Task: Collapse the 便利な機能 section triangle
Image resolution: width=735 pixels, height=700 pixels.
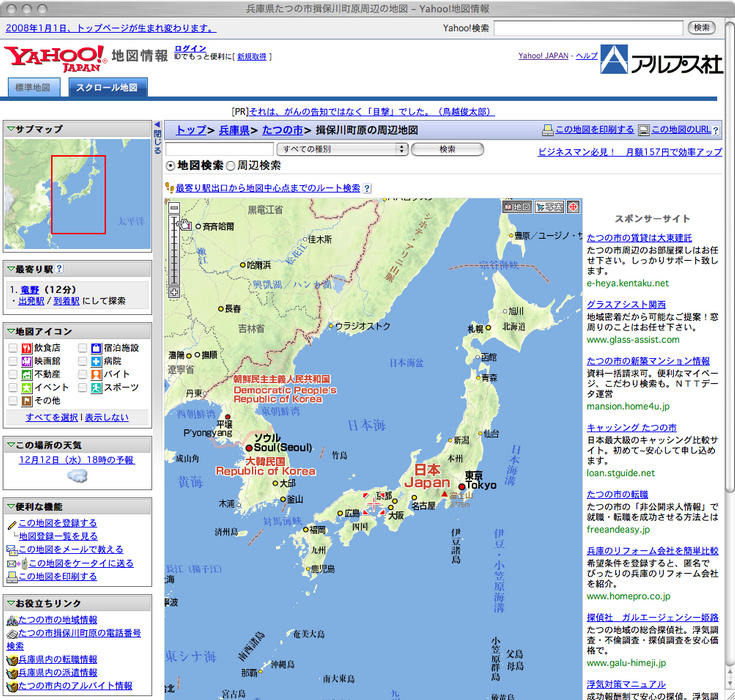Action: (x=10, y=507)
